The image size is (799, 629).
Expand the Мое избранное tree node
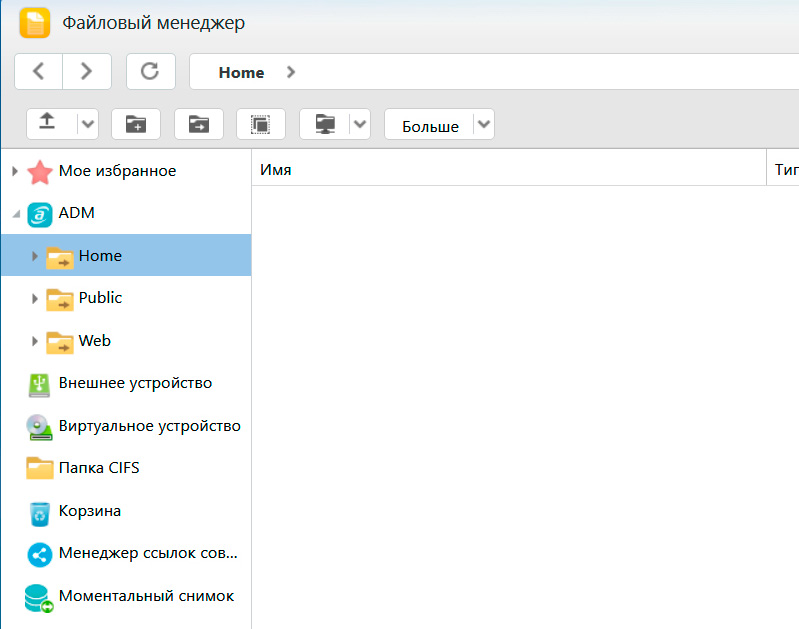15,171
